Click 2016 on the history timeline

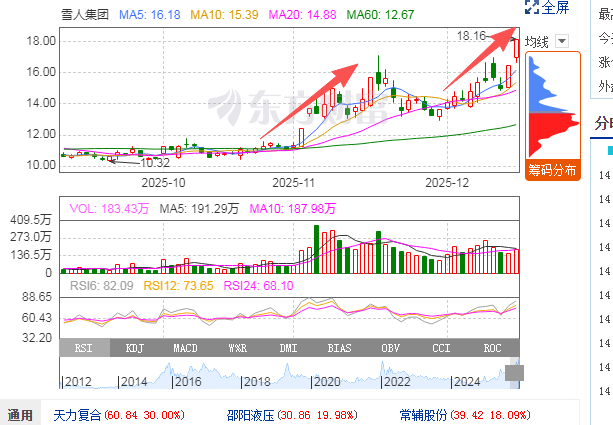[188, 382]
